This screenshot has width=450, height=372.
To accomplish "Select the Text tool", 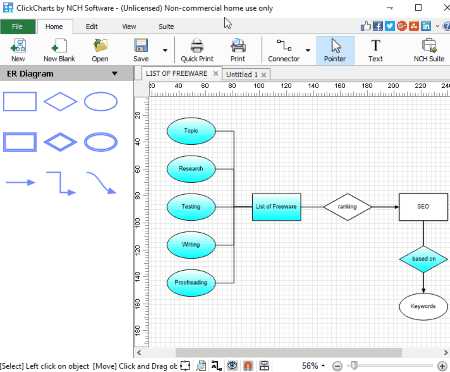I will pos(375,51).
